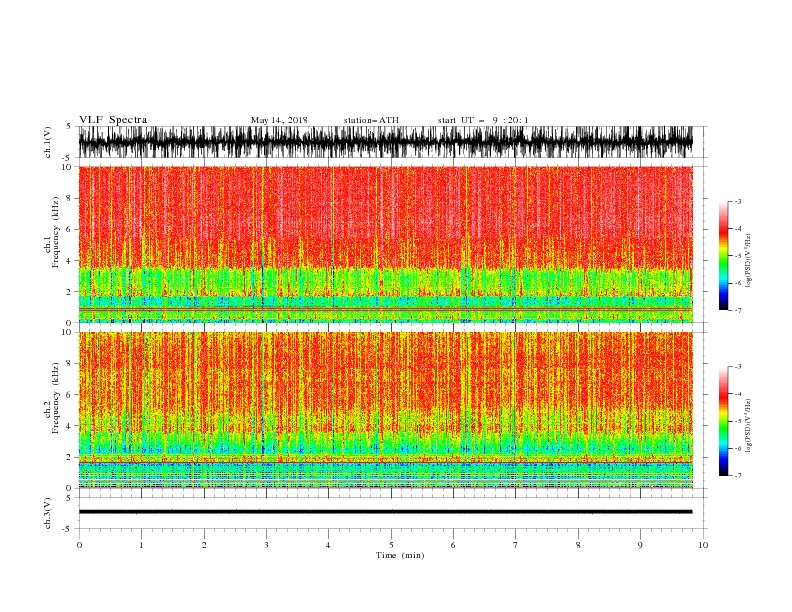This screenshot has height=612, width=792.
Task: Click the ch.2 colorbar 'log(PSD)(V²/Hz)' label
Action: [748, 425]
